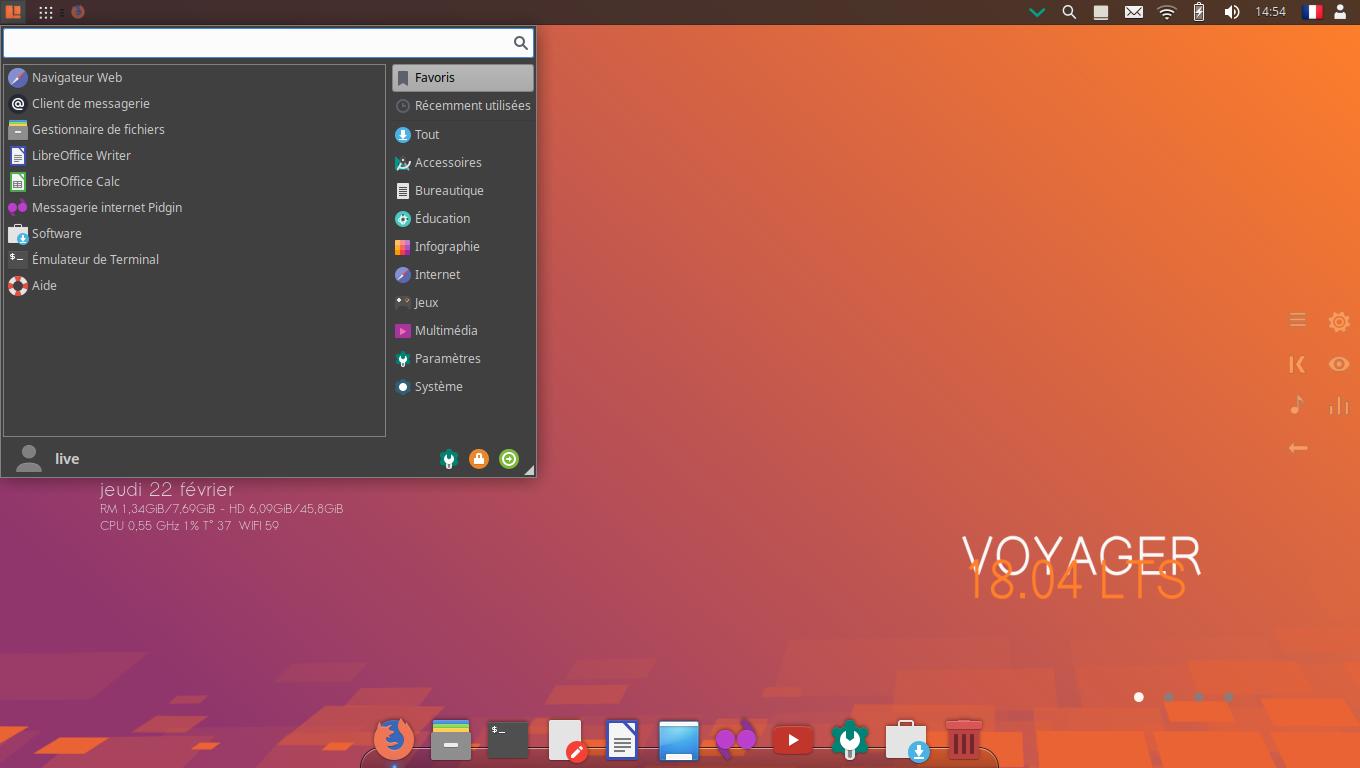Open file manager from the dock
1360x768 pixels.
[451, 740]
